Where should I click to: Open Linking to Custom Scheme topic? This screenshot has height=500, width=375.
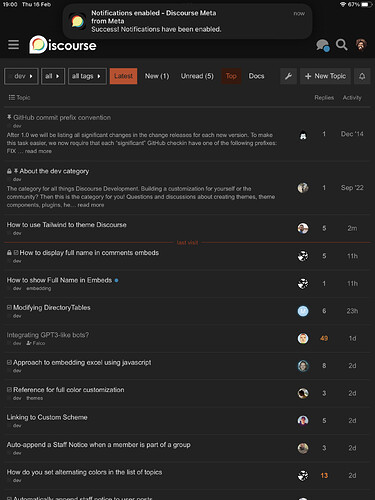point(47,417)
